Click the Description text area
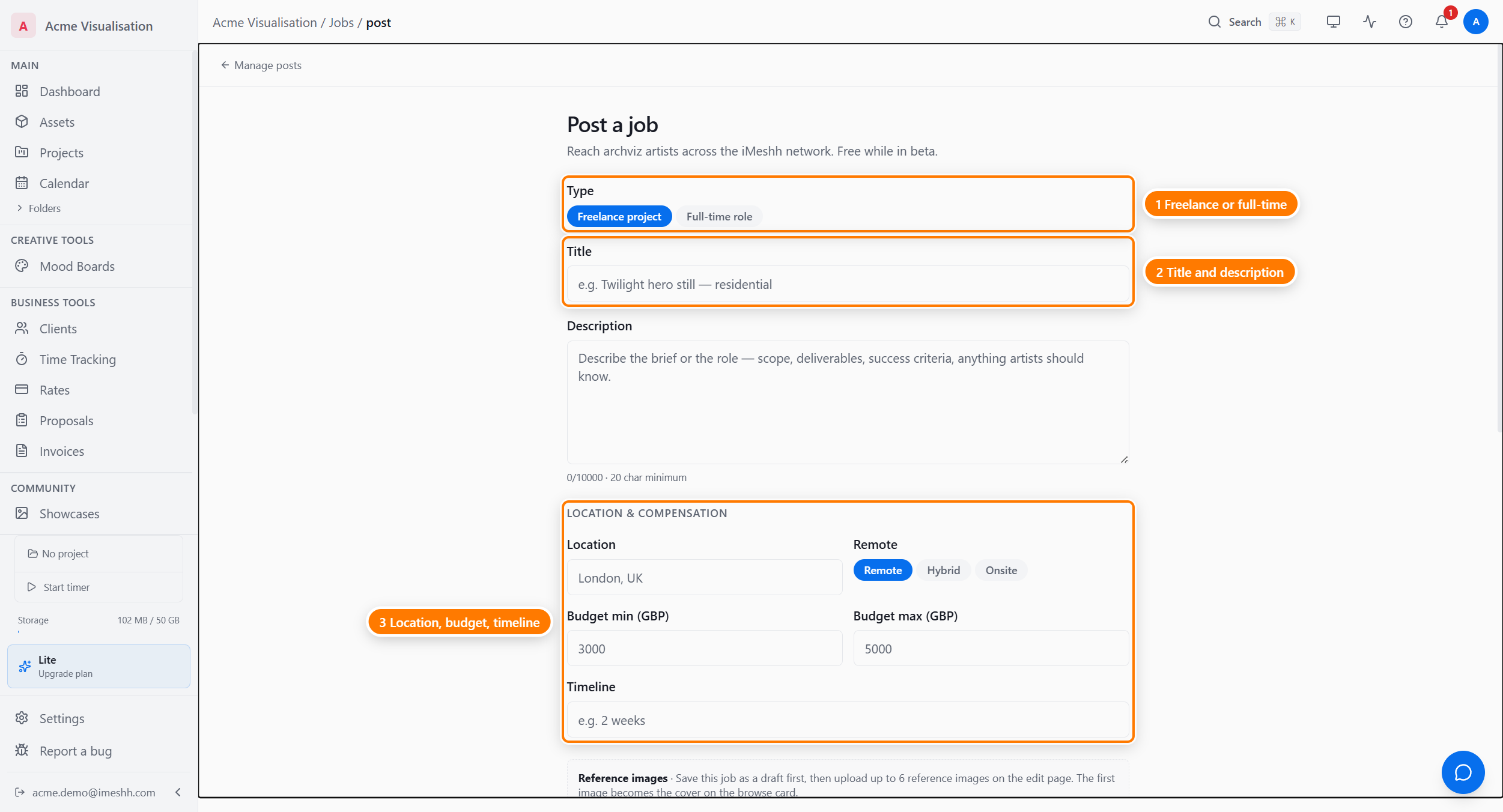Screen dimensions: 1503x812 click(x=848, y=402)
